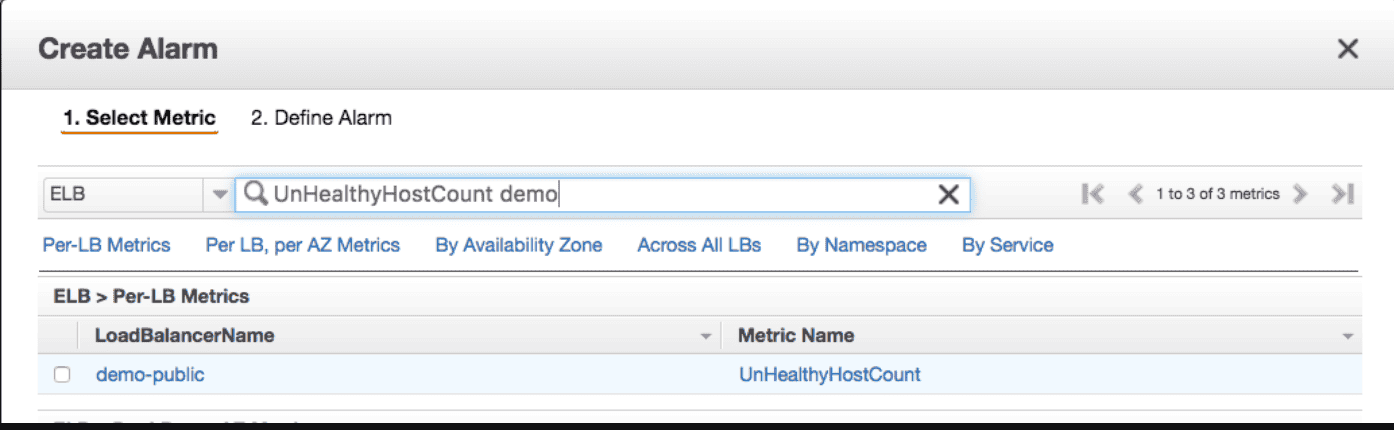Open Per LB, per AZ Metrics view
Viewport: 1394px width, 430px height.
tap(302, 245)
